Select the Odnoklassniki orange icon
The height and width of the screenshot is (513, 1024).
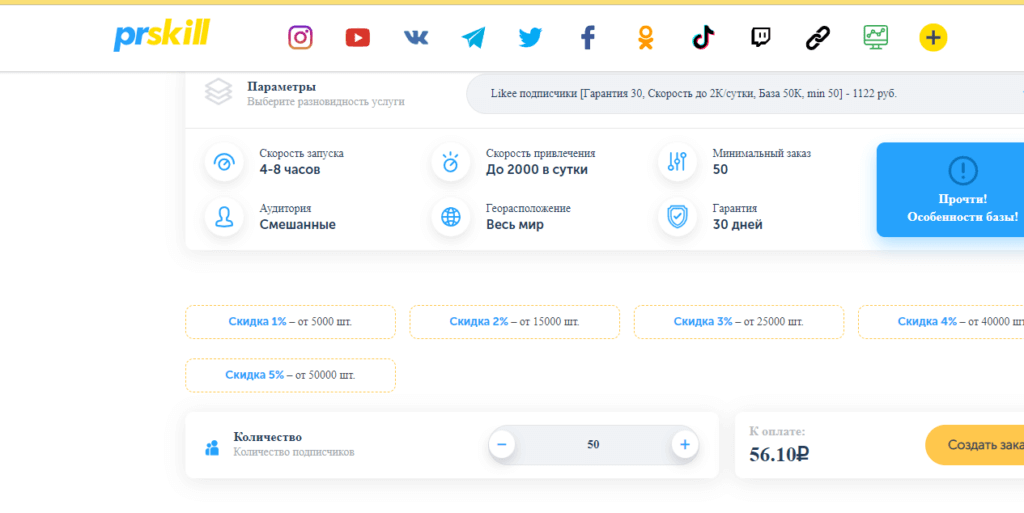(646, 38)
